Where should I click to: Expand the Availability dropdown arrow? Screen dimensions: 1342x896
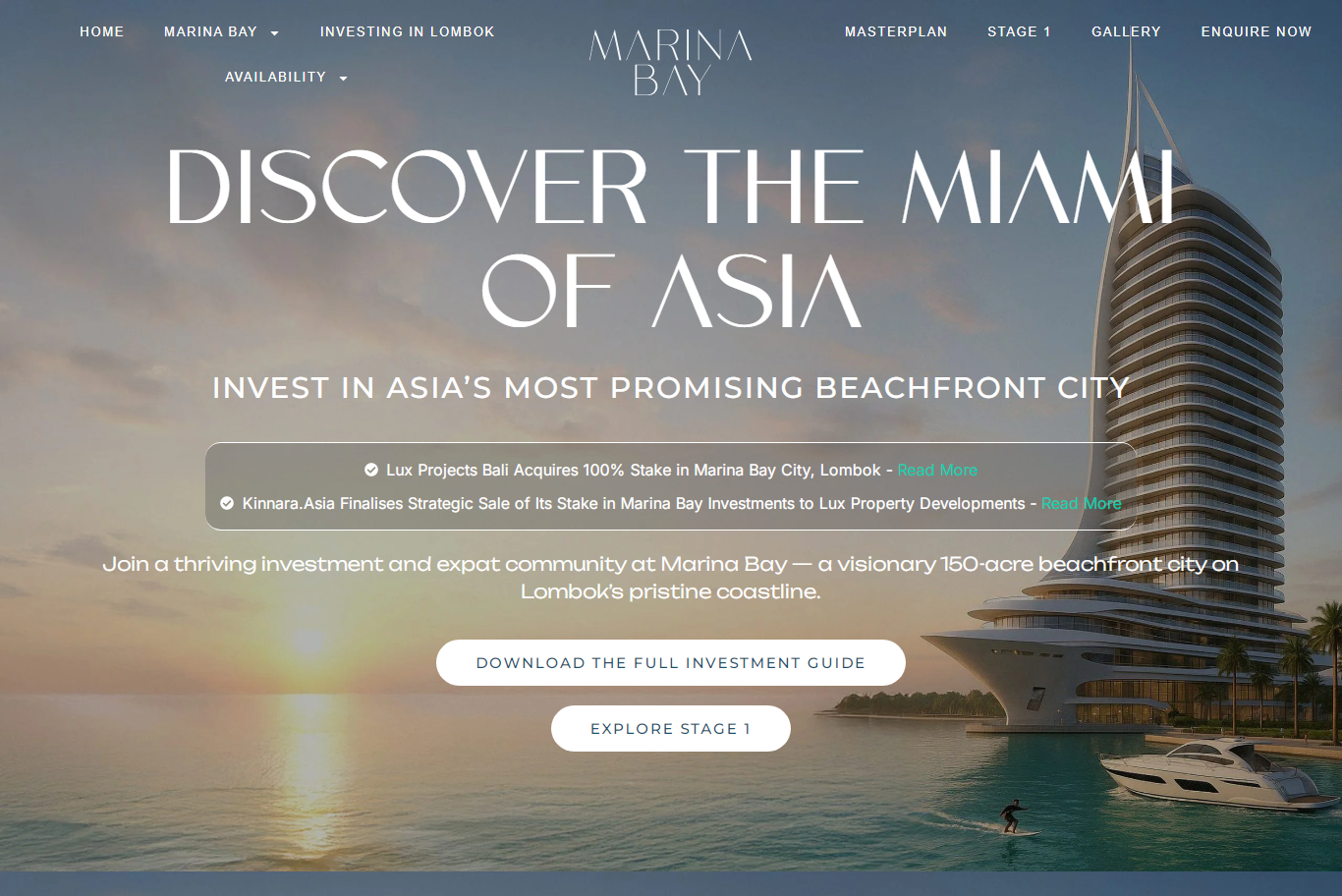click(x=343, y=79)
